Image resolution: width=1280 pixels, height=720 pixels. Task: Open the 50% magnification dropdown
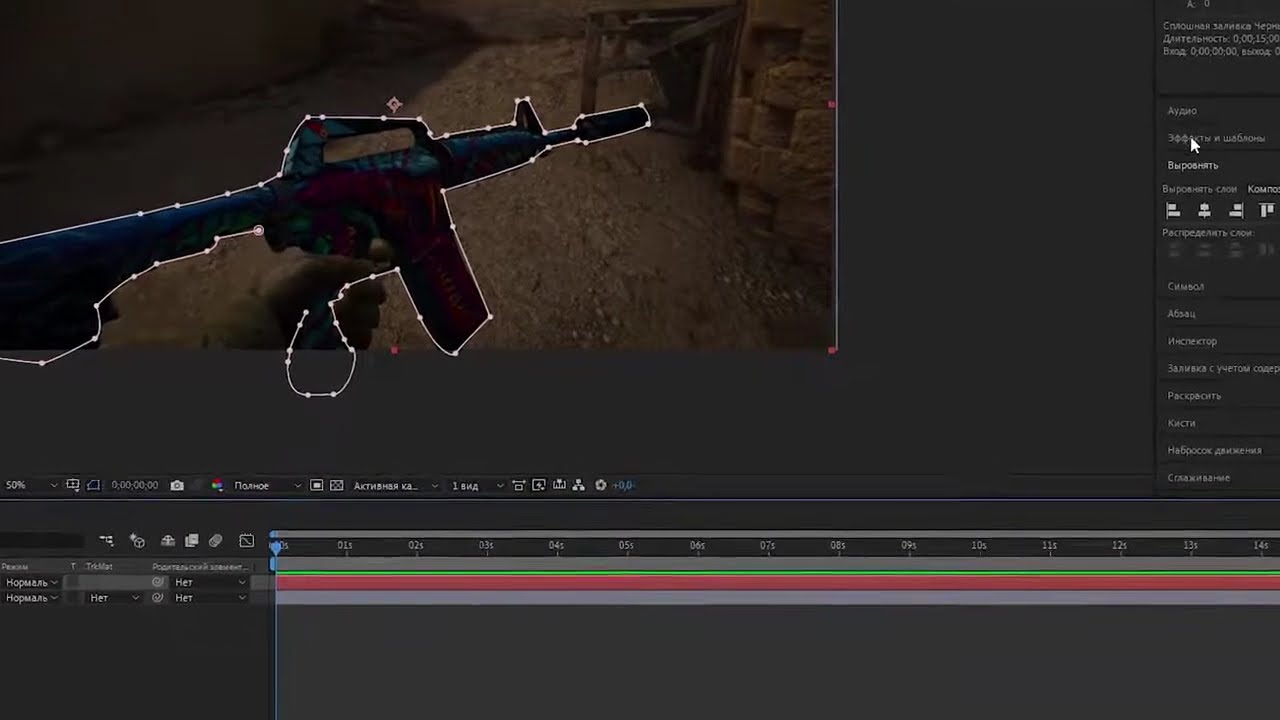(31, 485)
